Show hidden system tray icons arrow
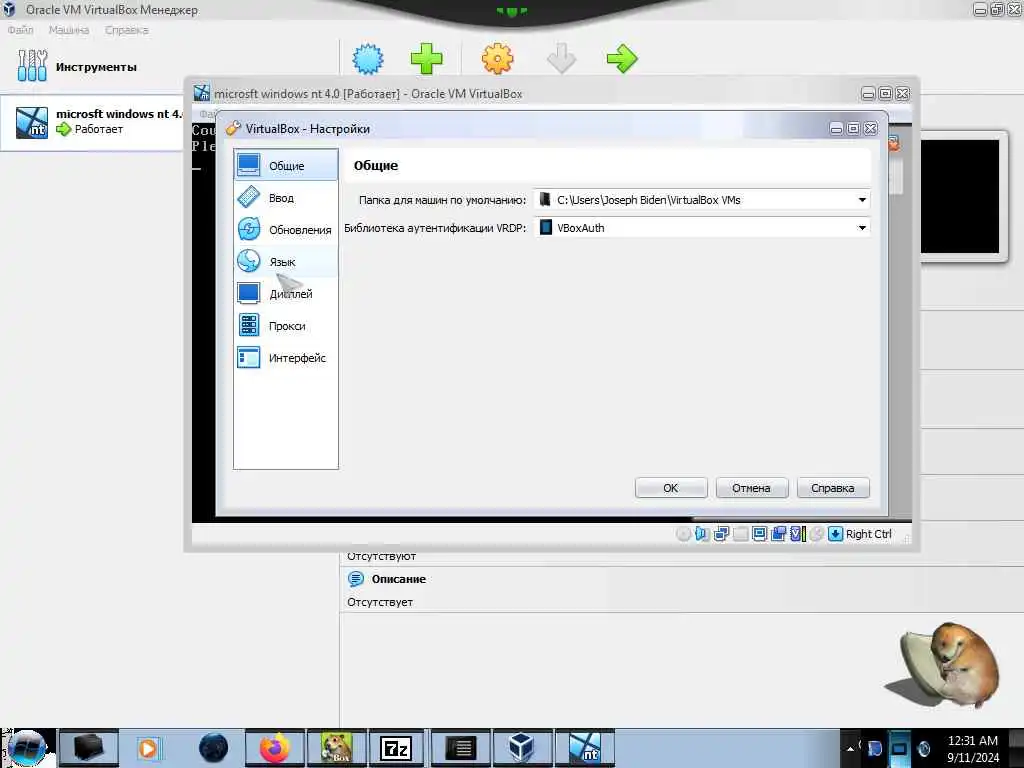This screenshot has height=768, width=1024. [850, 748]
